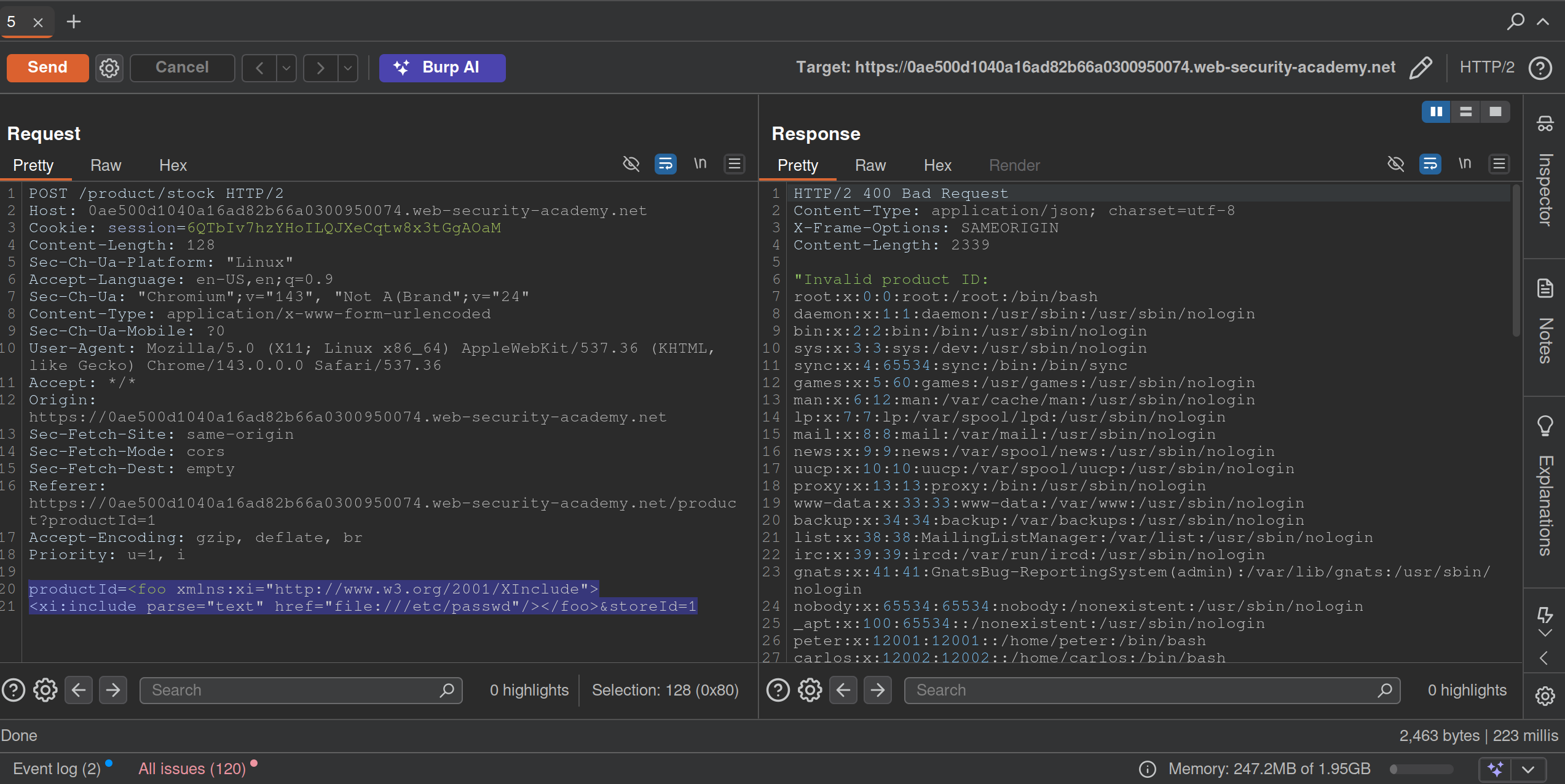Expand the back history dropdown arrow
The width and height of the screenshot is (1565, 784).
(x=286, y=68)
